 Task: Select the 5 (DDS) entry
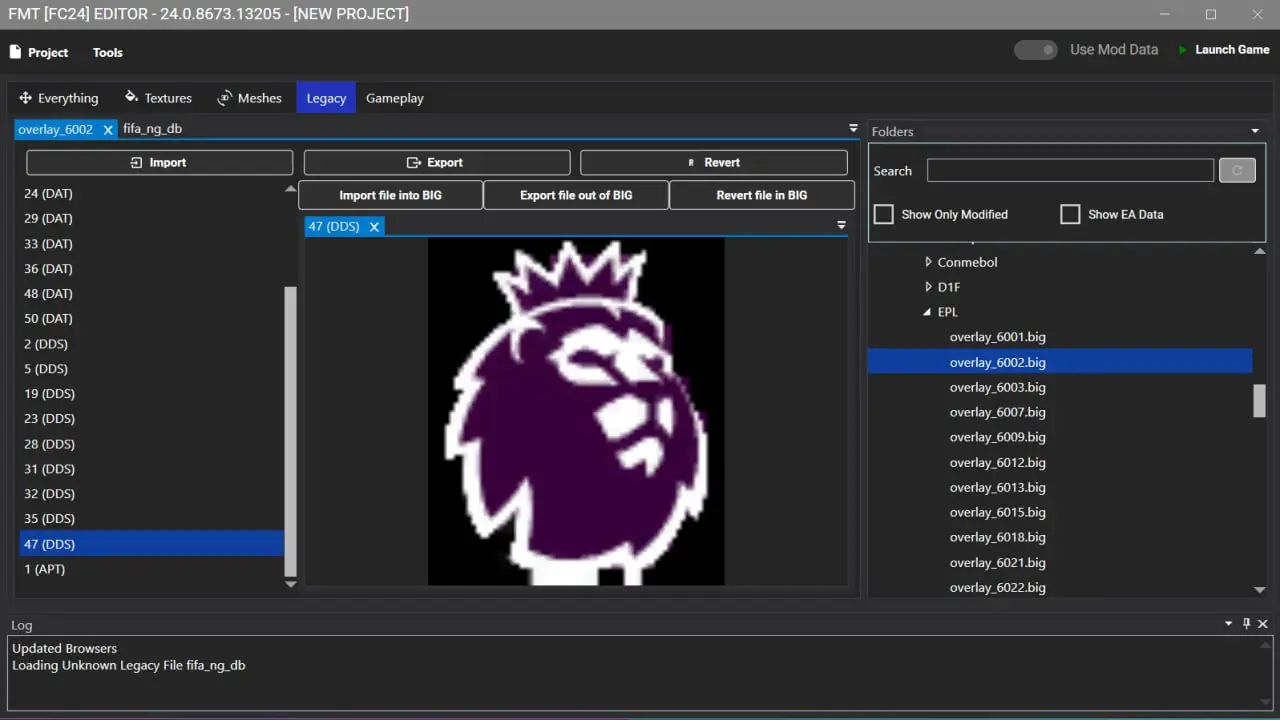tap(152, 369)
